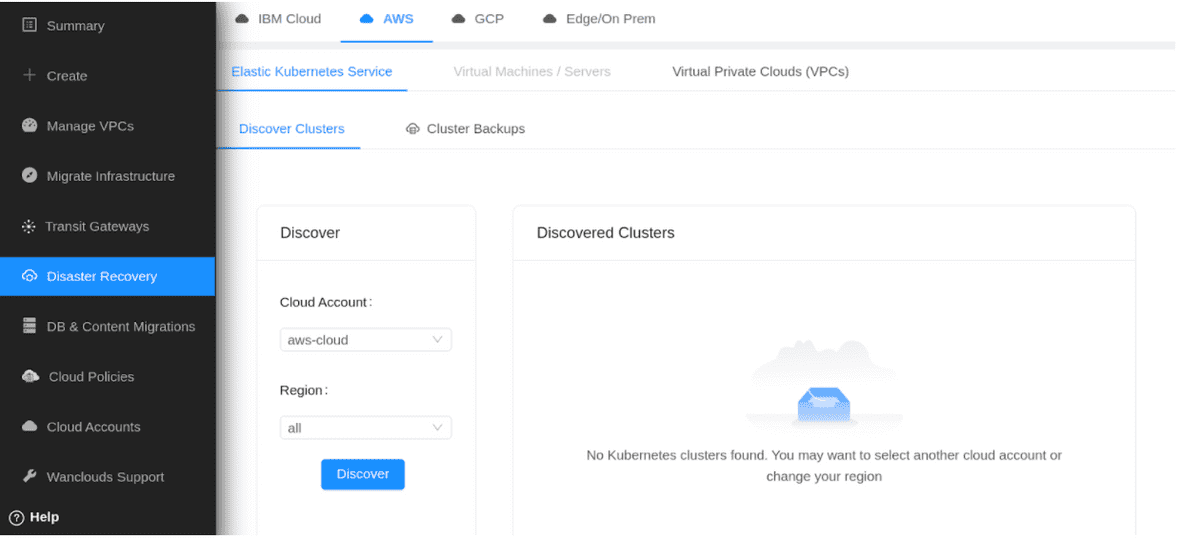Click the DB & Content Migrations icon

pos(29,326)
